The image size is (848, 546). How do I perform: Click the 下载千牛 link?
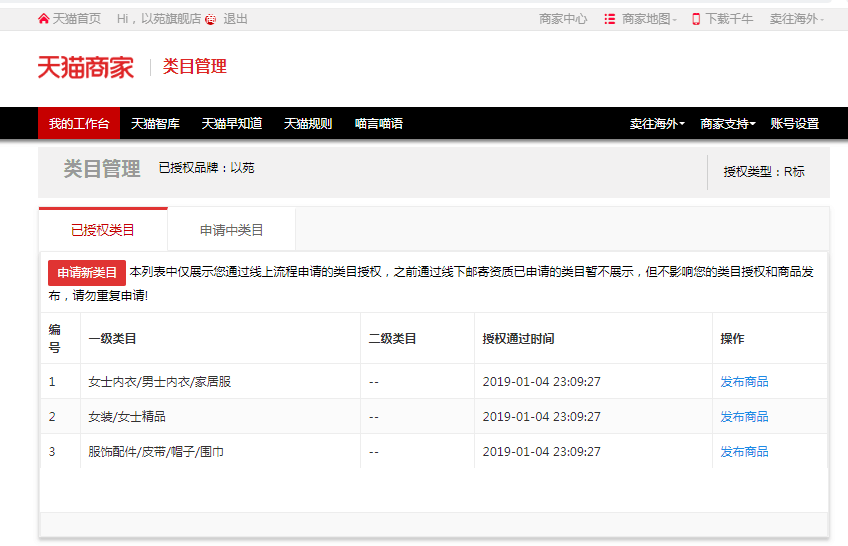[729, 19]
